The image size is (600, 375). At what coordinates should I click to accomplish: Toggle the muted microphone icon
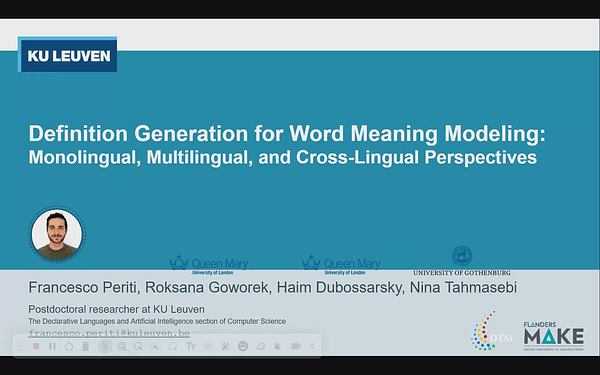(278, 346)
